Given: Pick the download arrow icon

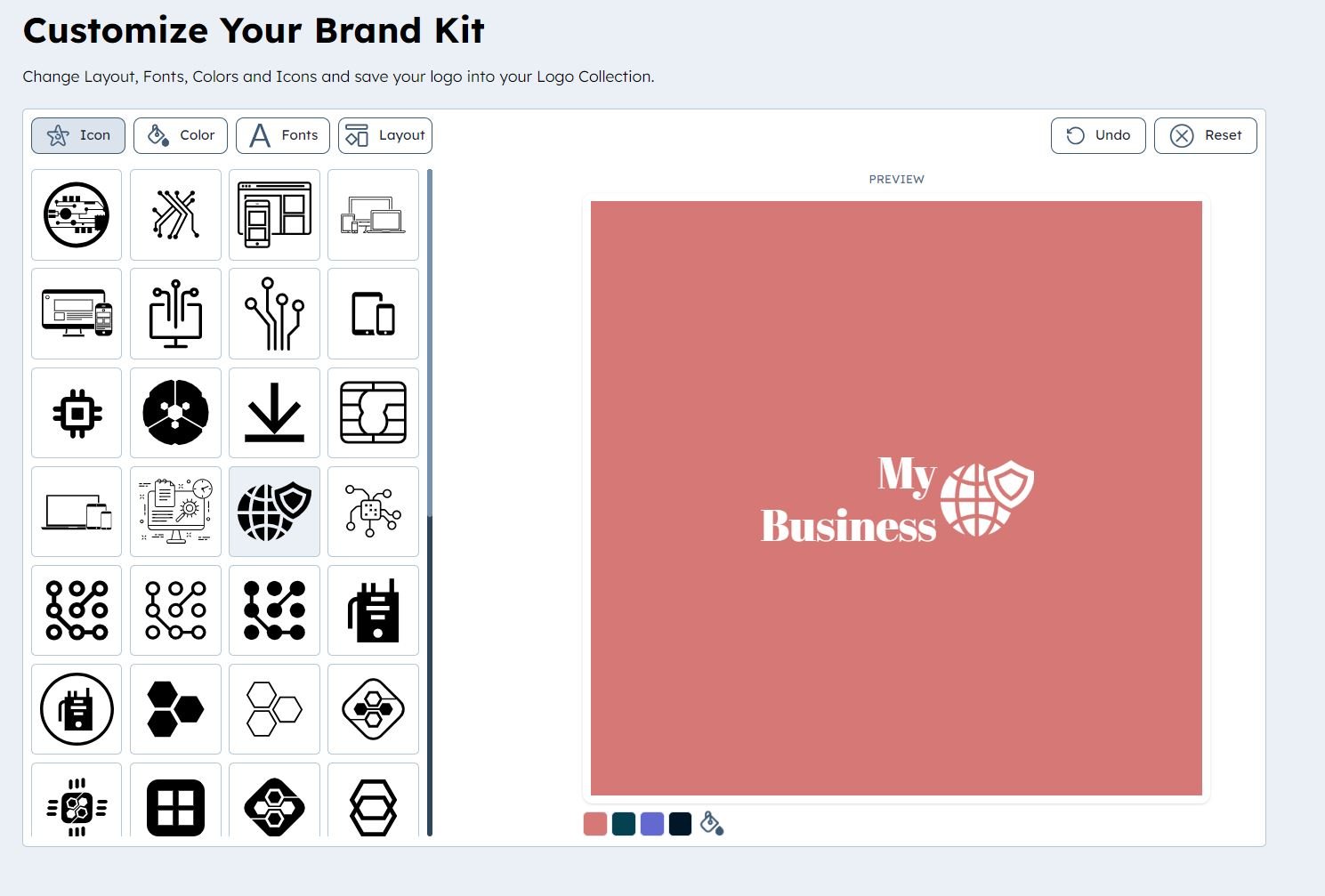Looking at the screenshot, I should coord(274,413).
